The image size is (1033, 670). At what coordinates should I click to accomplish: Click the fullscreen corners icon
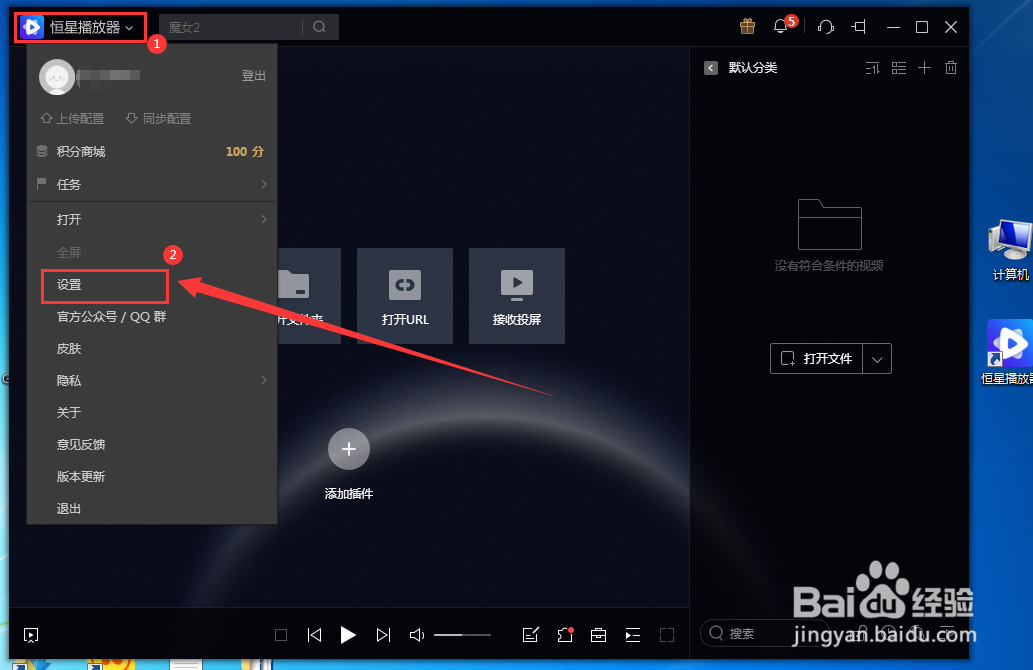(667, 635)
